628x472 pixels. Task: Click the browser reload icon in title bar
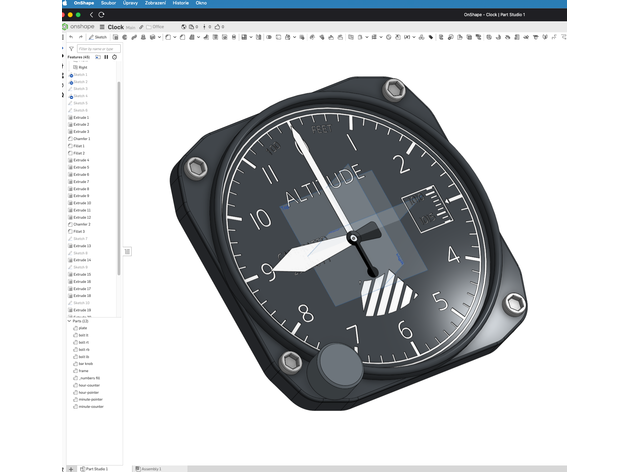coord(101,14)
